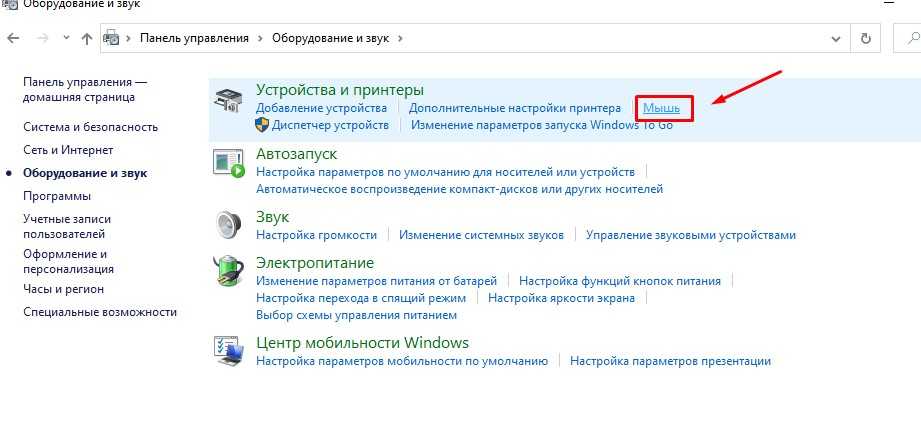Click Добавление устройства link
The image size is (921, 437).
tap(321, 107)
